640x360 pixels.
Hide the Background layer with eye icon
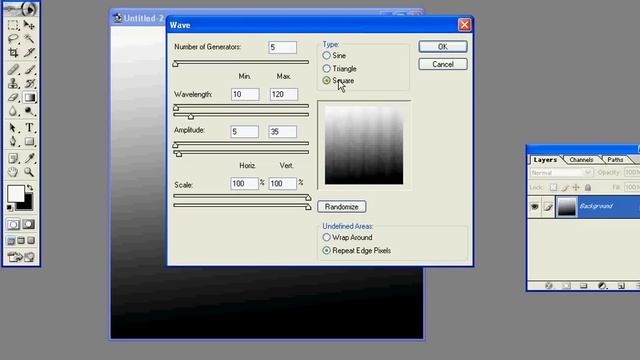[x=534, y=207]
